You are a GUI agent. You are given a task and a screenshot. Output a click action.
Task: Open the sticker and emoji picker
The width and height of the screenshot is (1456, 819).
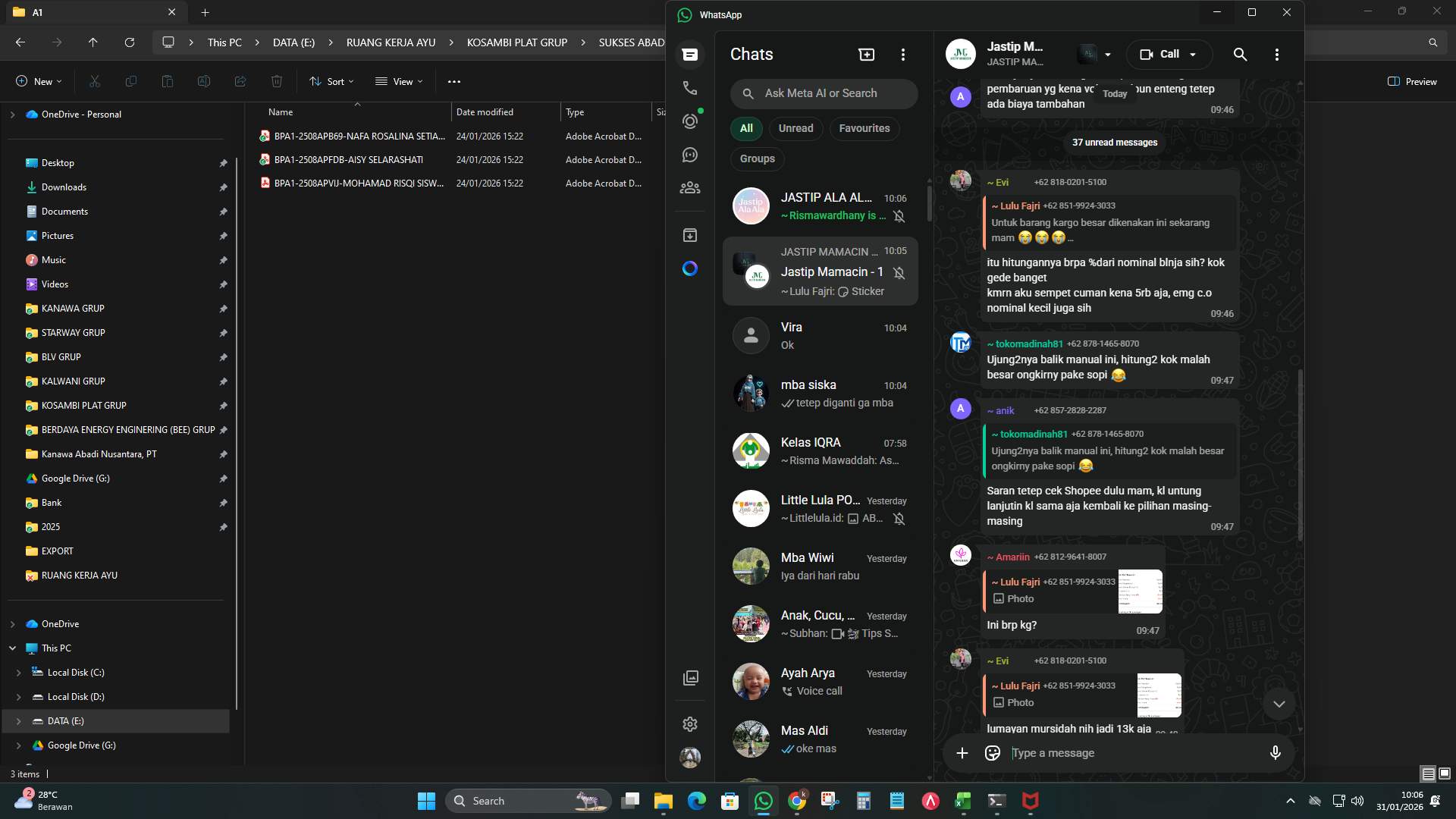992,753
